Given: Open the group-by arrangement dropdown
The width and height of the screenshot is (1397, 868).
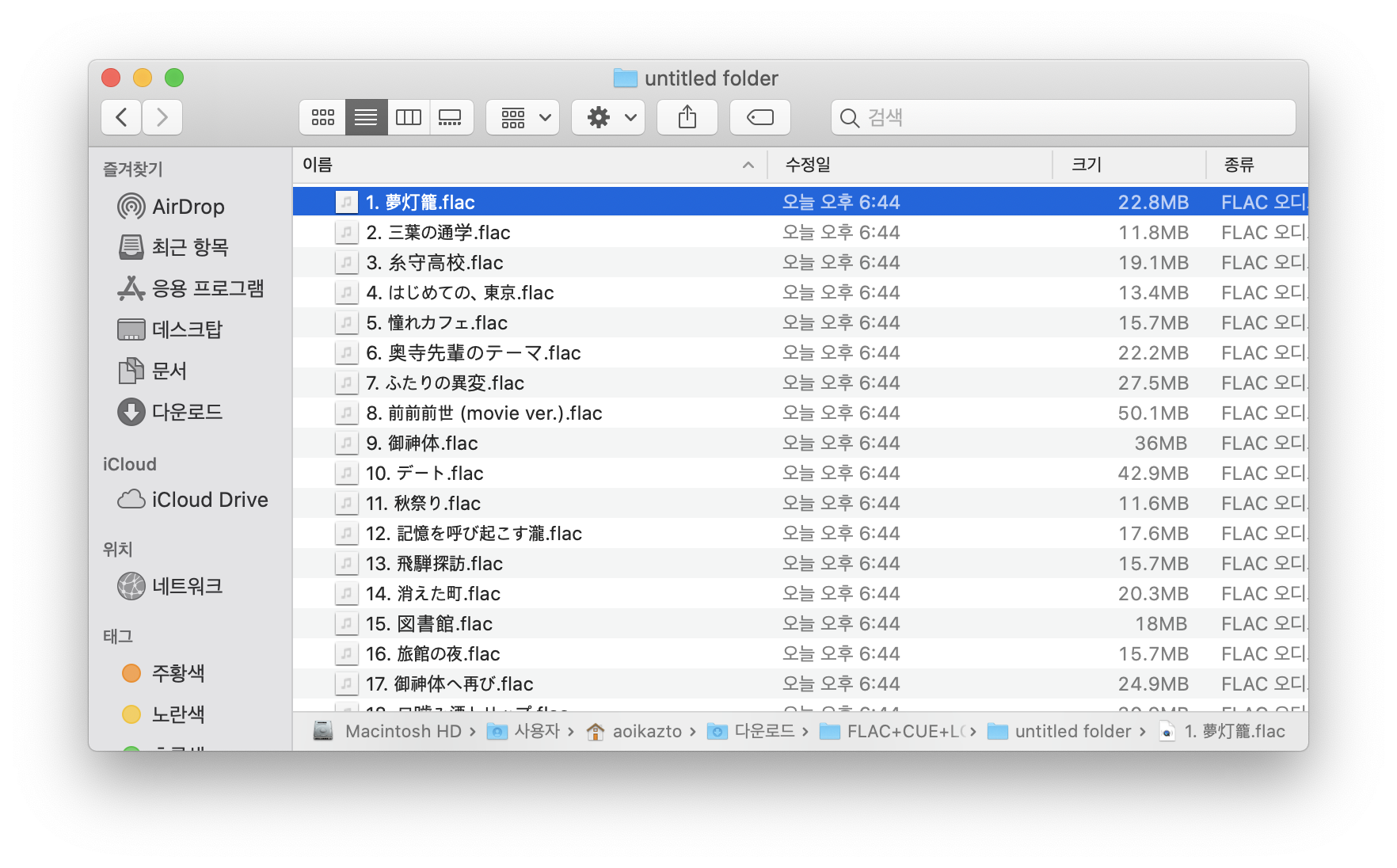Looking at the screenshot, I should [x=523, y=117].
